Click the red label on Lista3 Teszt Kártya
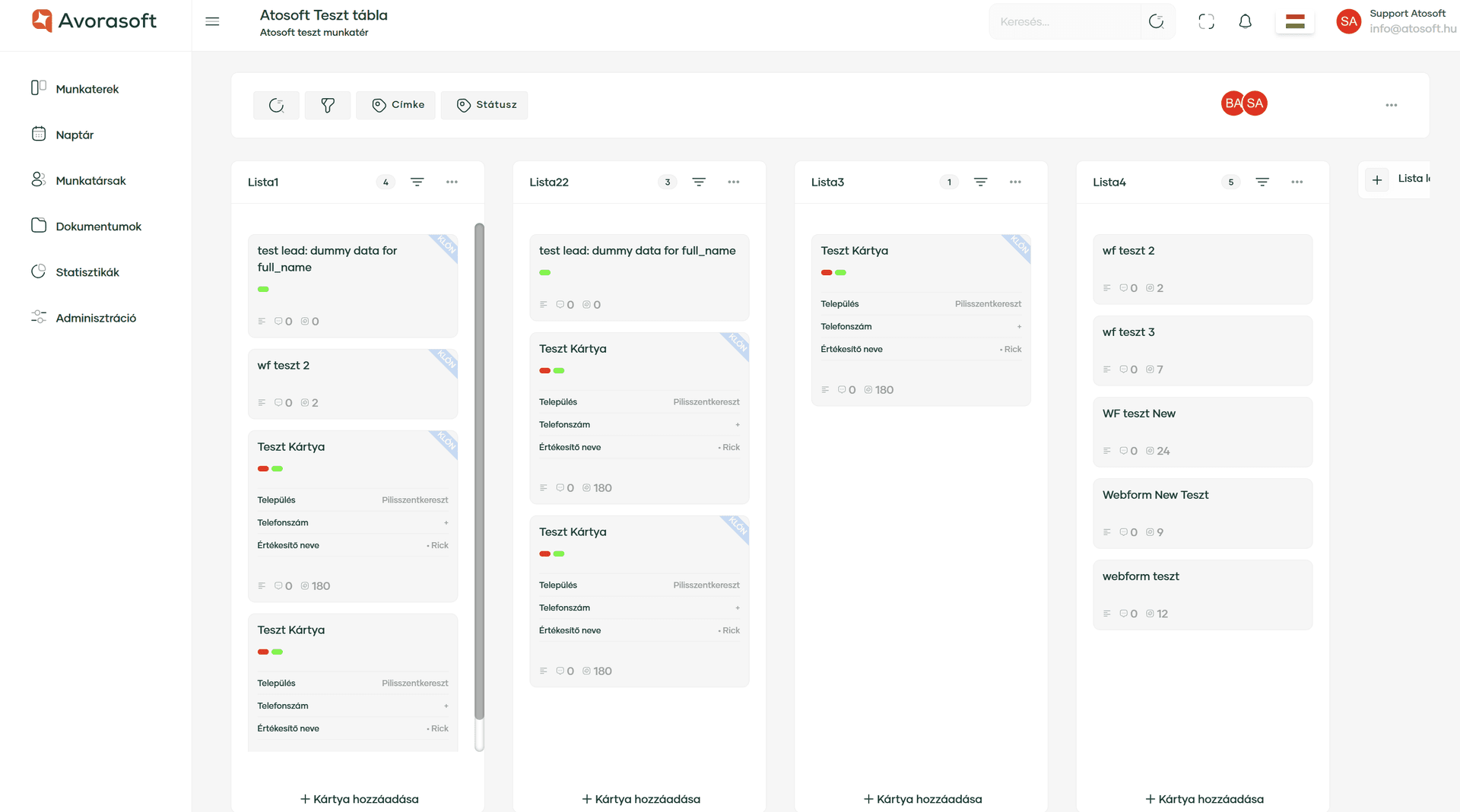 click(x=826, y=272)
